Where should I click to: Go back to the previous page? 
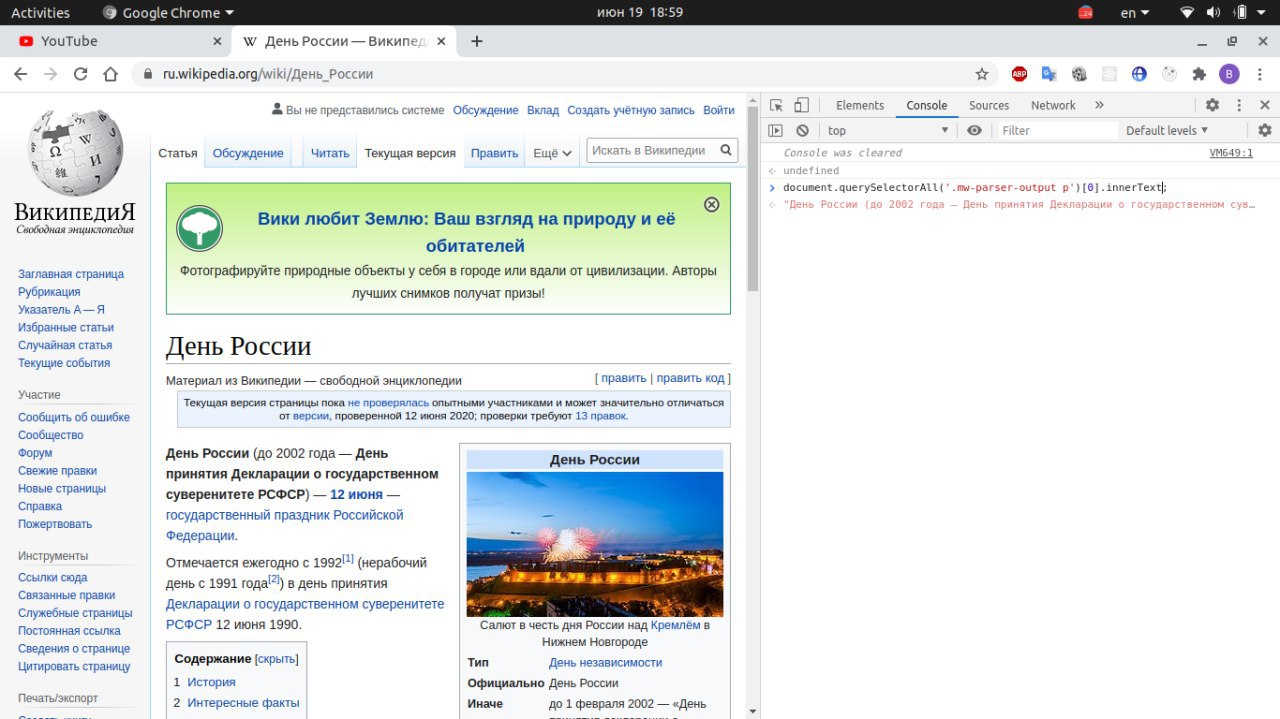tap(21, 74)
